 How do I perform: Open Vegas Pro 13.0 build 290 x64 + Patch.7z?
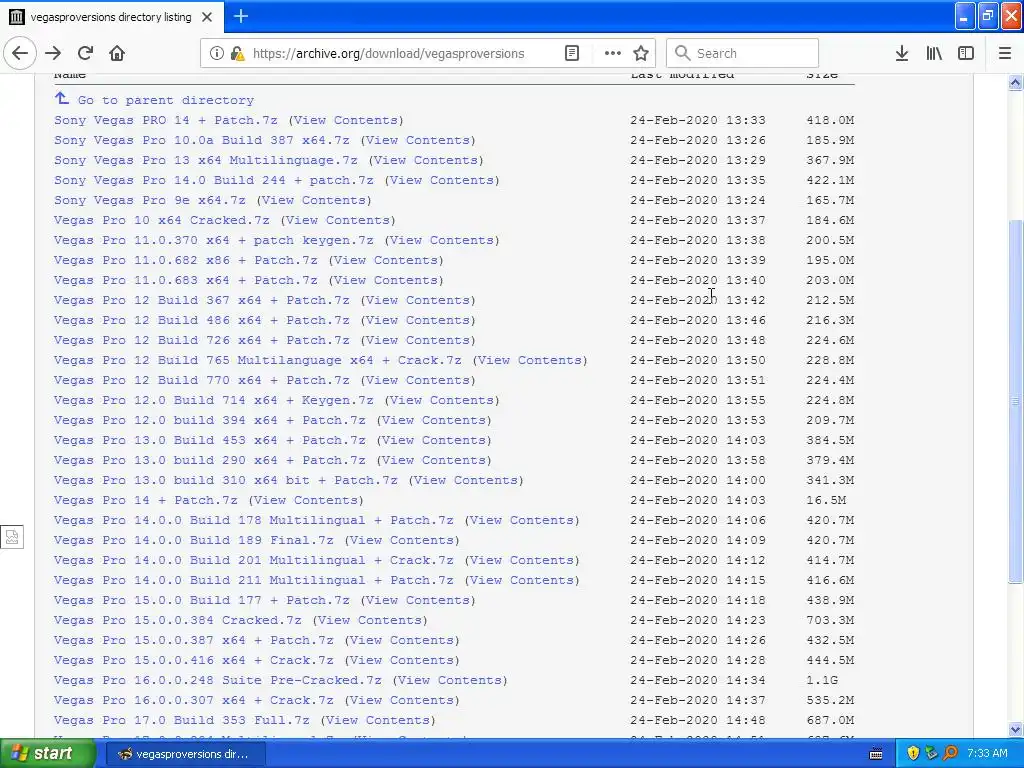[x=210, y=460]
